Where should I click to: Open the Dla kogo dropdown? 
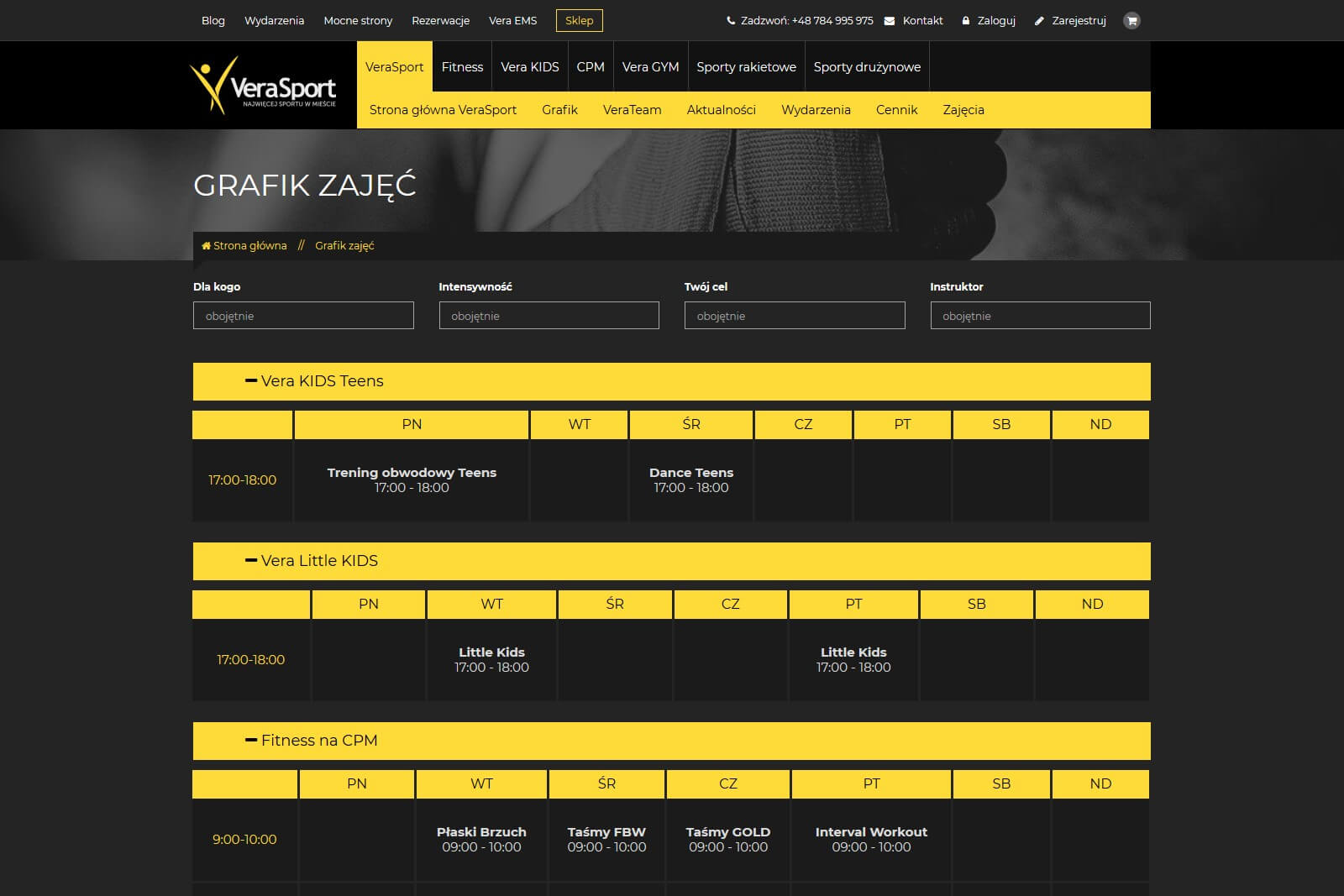[303, 316]
